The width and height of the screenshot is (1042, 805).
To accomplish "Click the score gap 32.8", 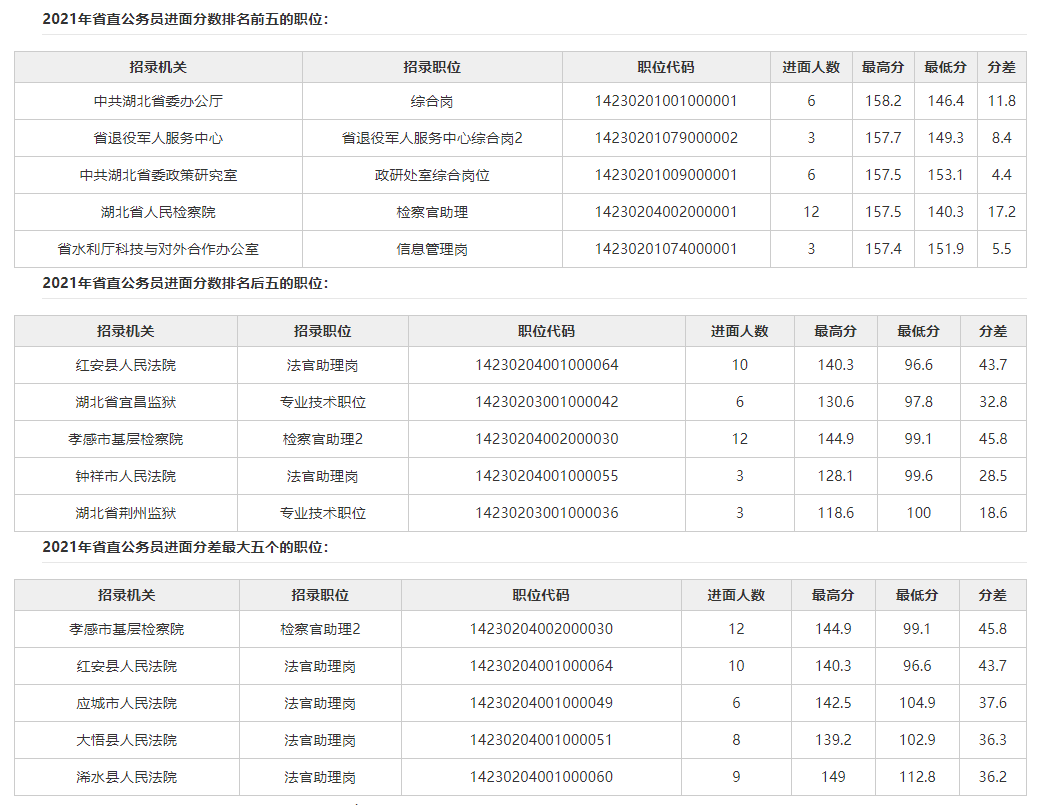I will [x=993, y=402].
